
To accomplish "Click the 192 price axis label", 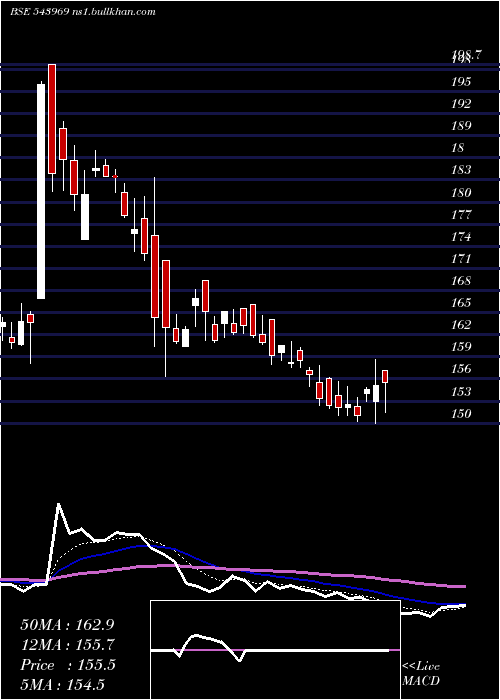I will [x=461, y=104].
